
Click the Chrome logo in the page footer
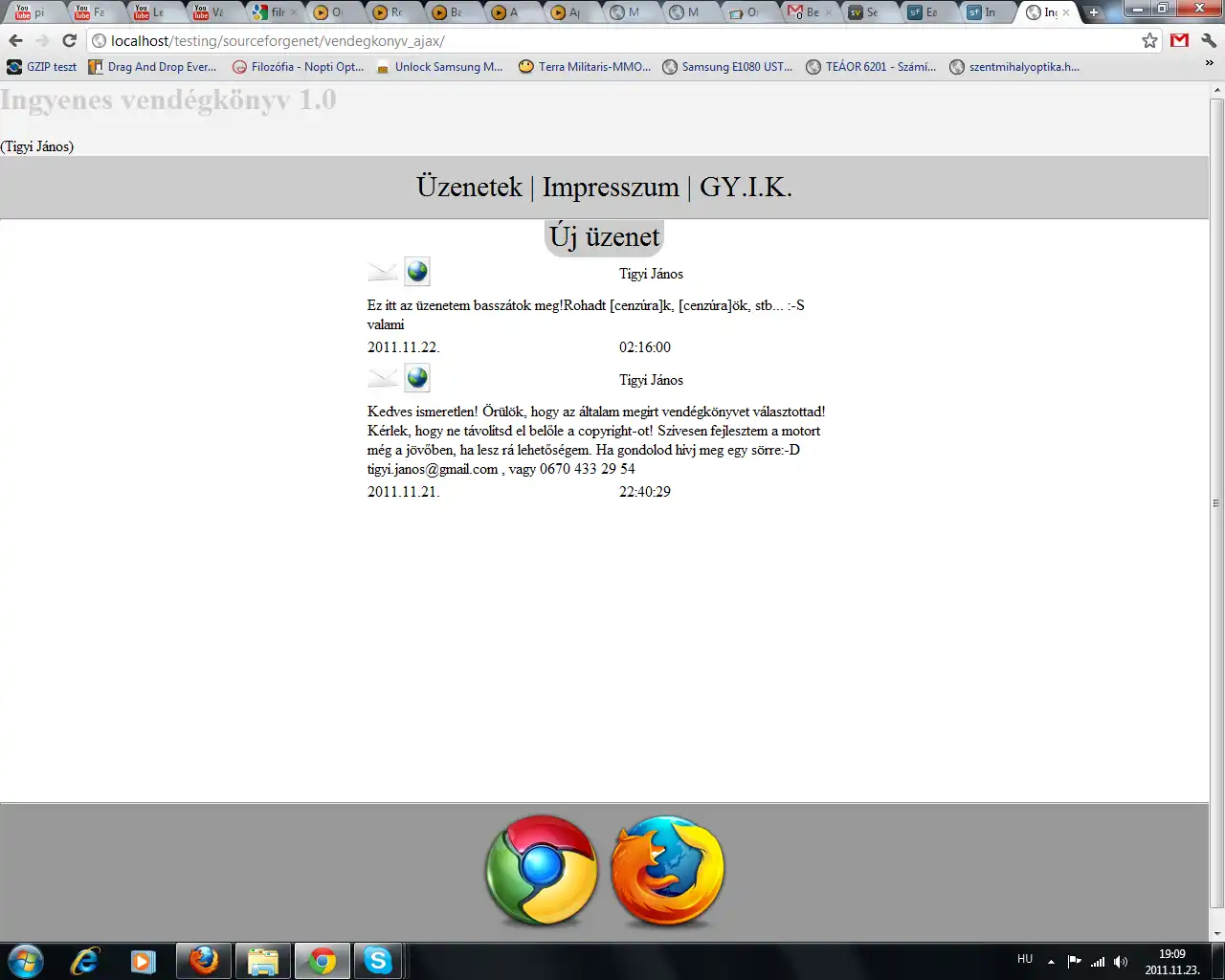point(542,870)
